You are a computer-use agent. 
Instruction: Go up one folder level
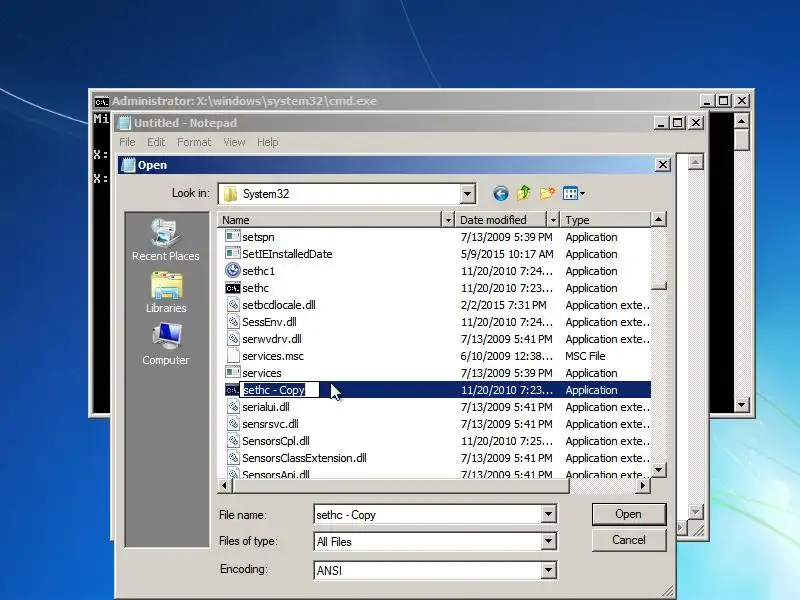pos(523,193)
